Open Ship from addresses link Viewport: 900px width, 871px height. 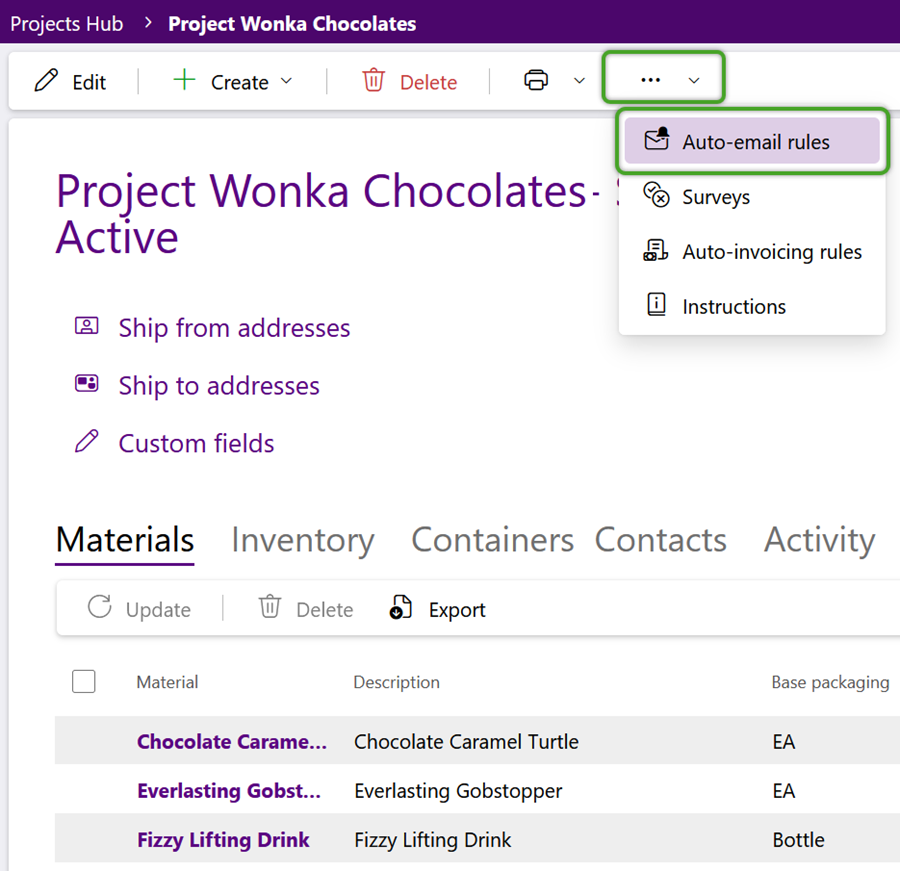(234, 328)
